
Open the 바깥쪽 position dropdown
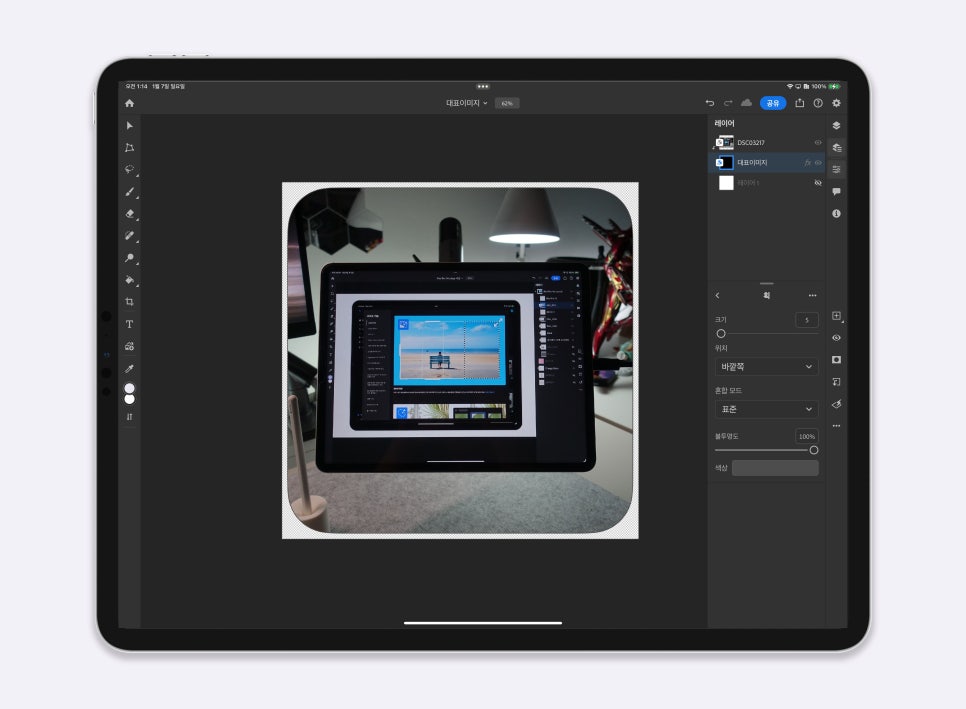(x=766, y=367)
